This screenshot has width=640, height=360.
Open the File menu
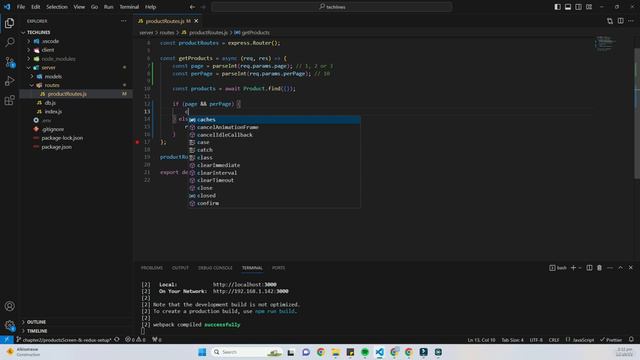(21, 7)
